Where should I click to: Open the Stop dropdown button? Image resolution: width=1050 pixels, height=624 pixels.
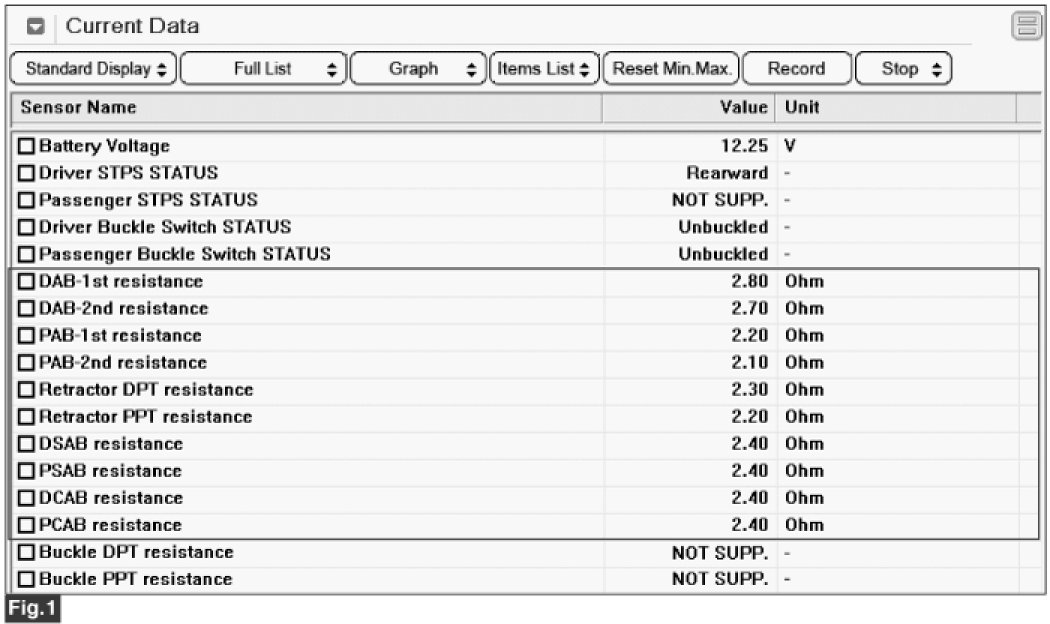(904, 69)
